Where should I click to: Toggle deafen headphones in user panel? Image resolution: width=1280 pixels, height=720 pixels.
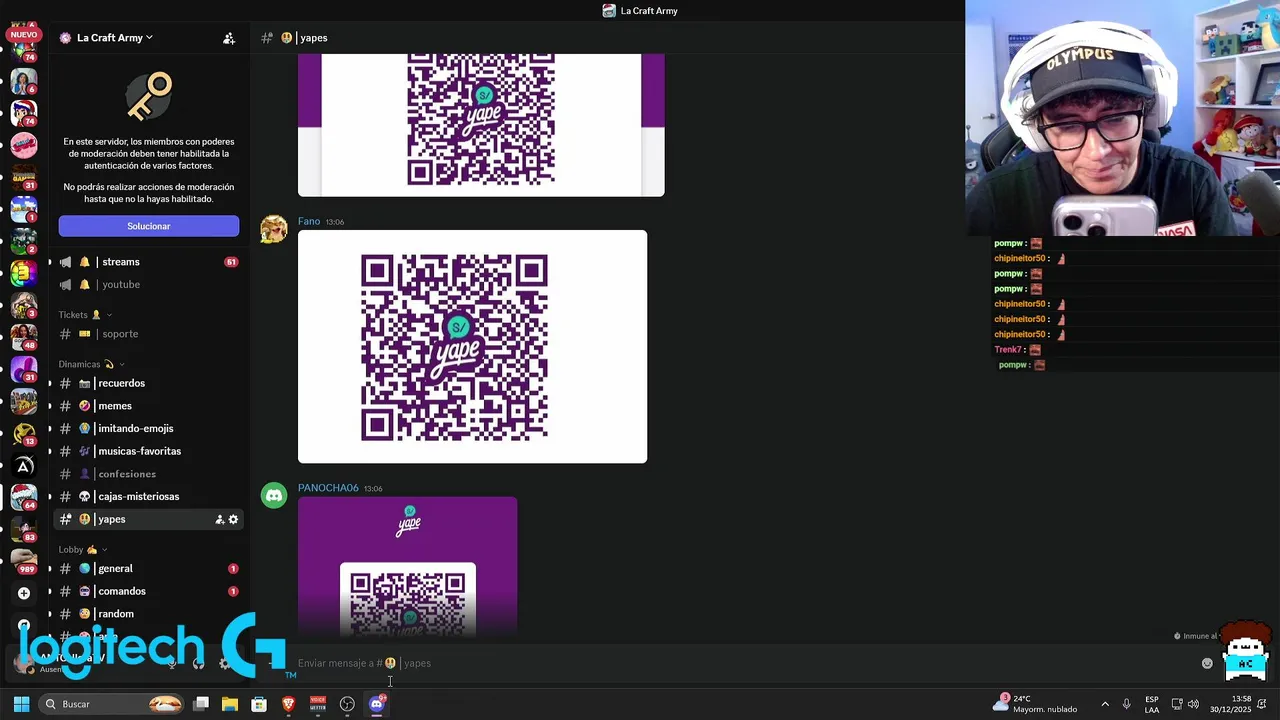[198, 663]
